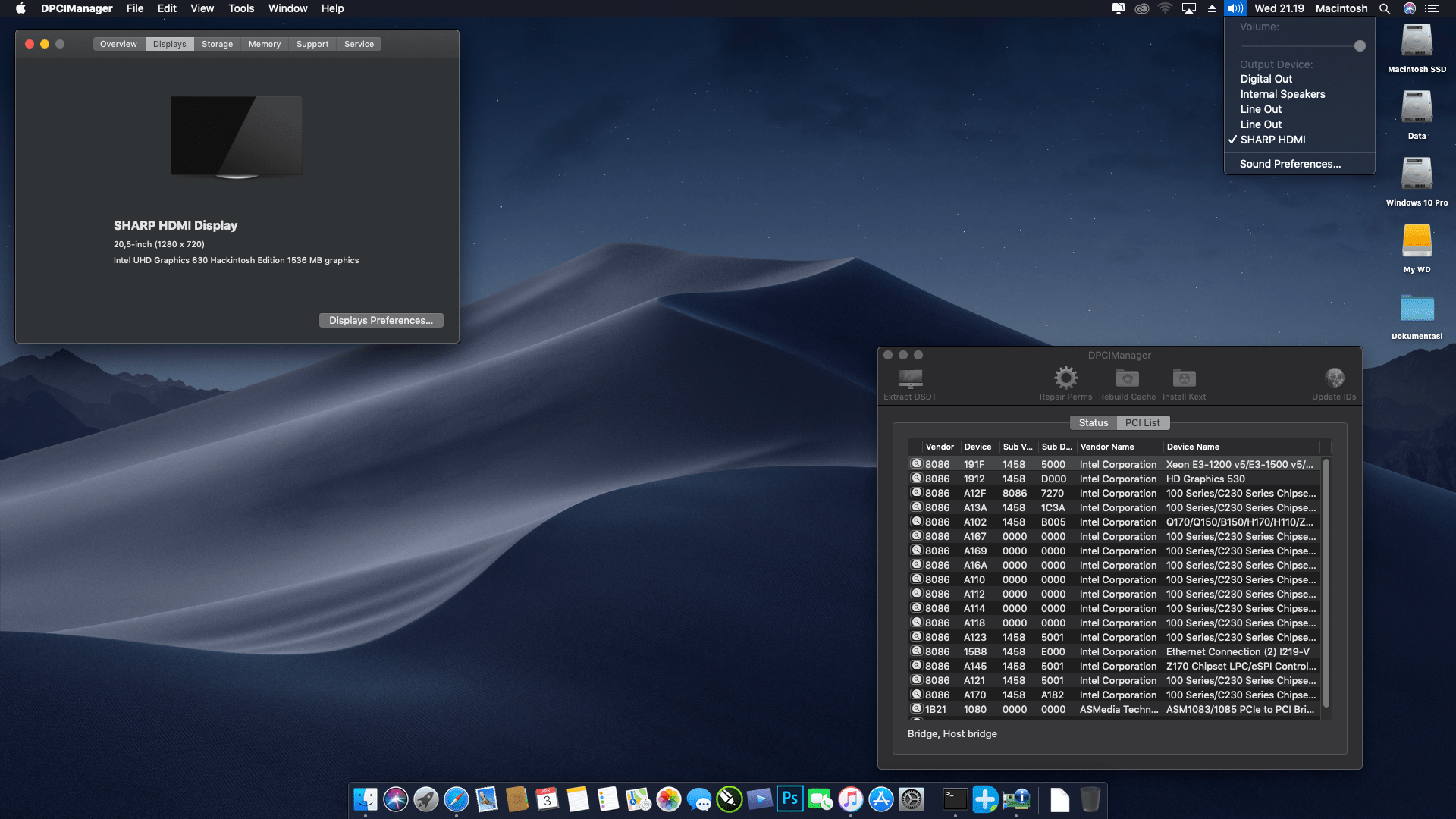The width and height of the screenshot is (1456, 819).
Task: Click the Spotlight search icon in menu bar
Action: 1385,8
